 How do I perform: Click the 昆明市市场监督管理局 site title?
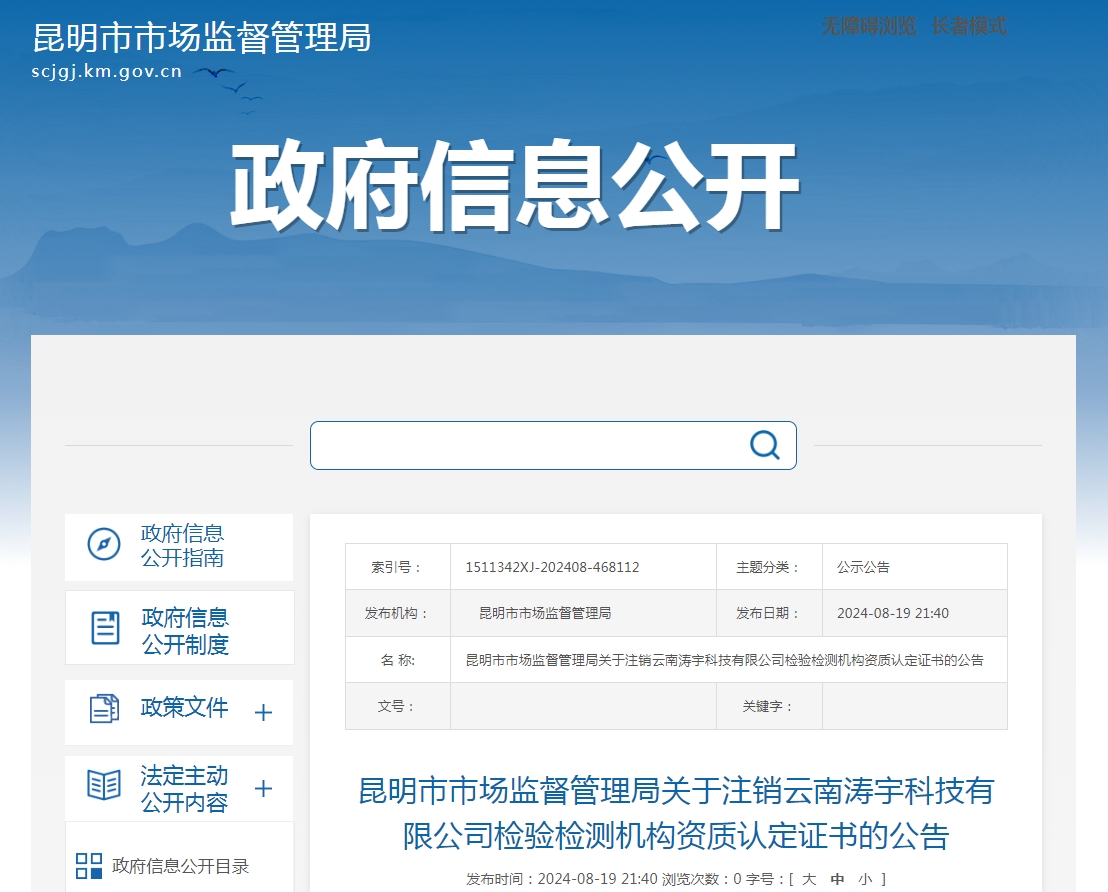click(x=202, y=37)
